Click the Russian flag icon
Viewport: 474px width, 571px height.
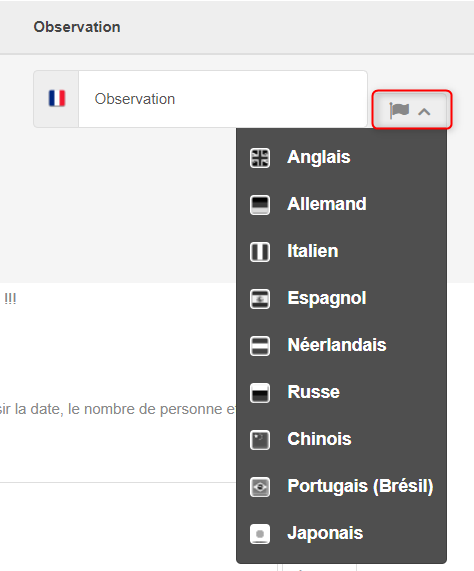[x=260, y=393]
